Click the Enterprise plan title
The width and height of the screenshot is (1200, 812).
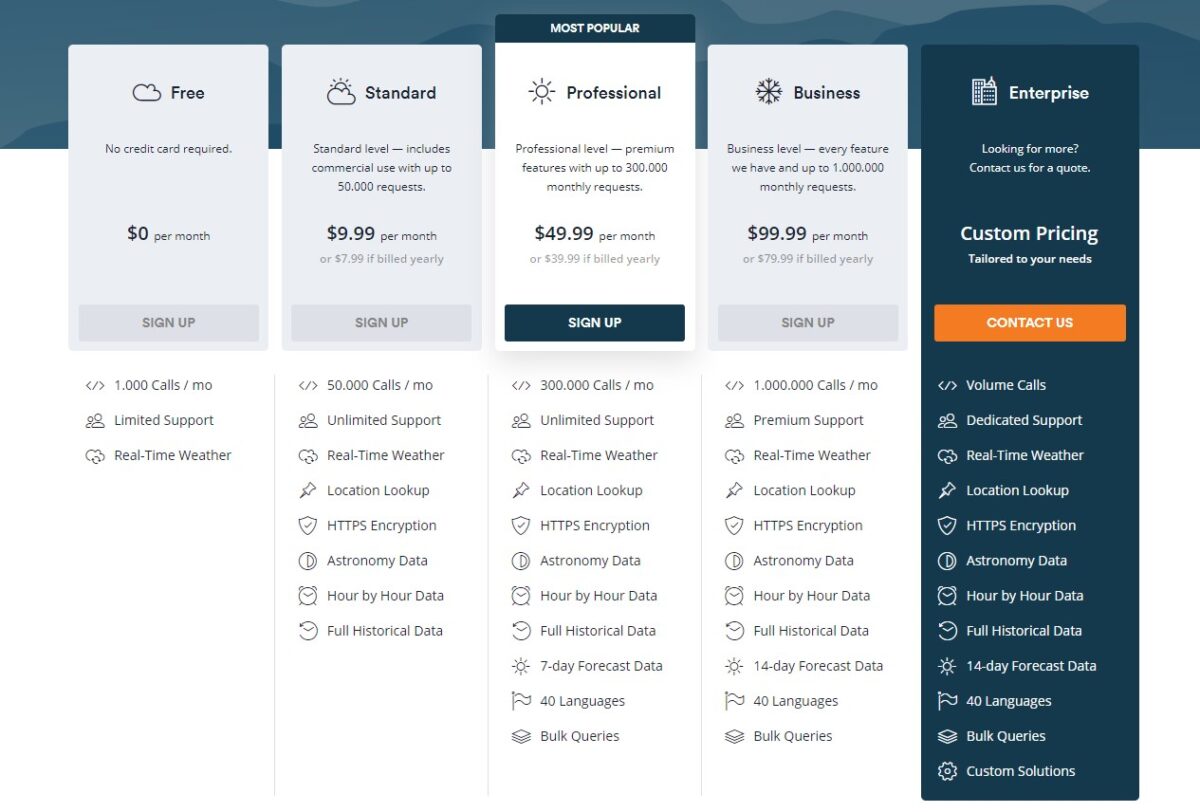[1049, 93]
